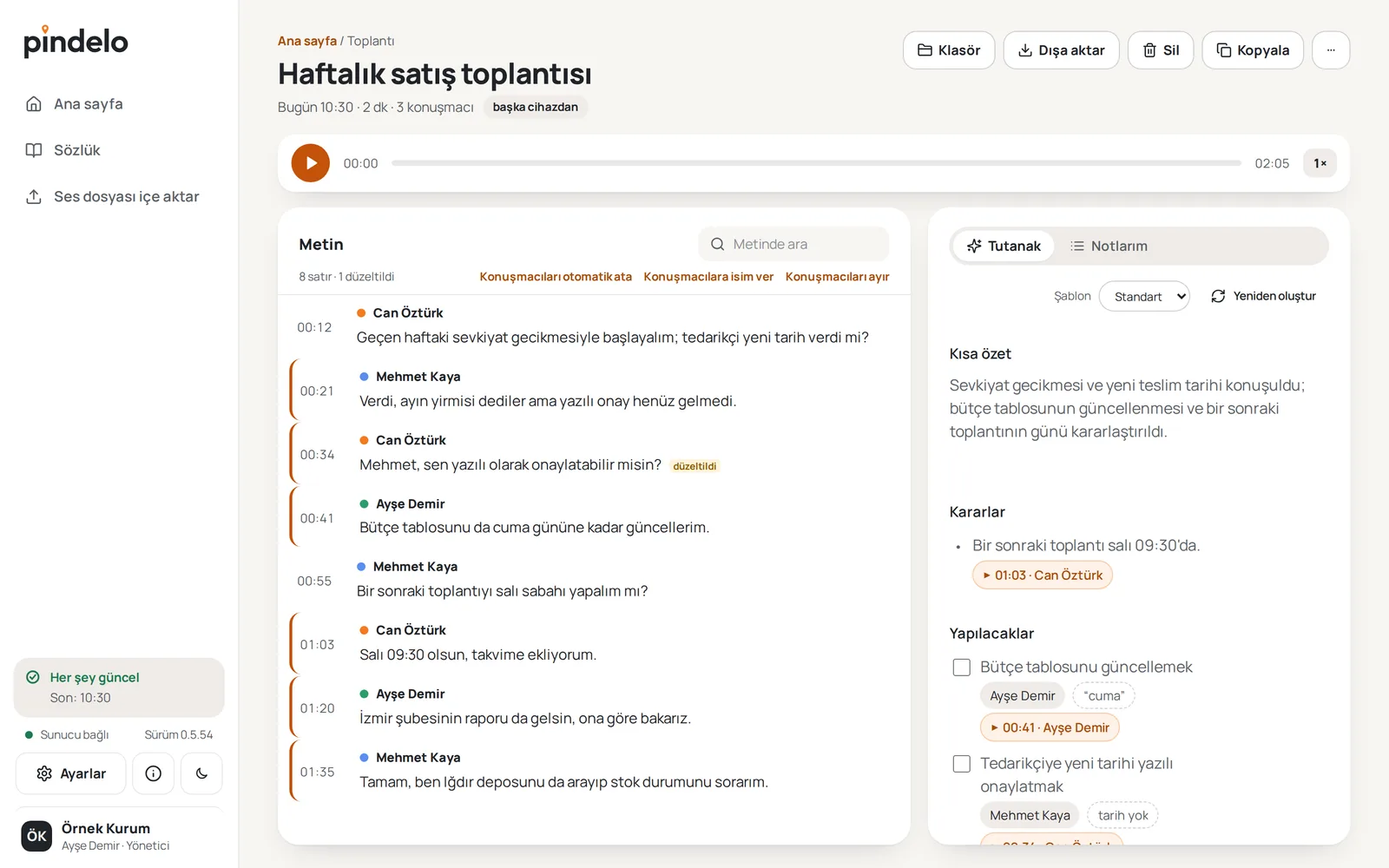This screenshot has height=868, width=1389.
Task: Open the more options ellipsis button
Action: (1331, 50)
